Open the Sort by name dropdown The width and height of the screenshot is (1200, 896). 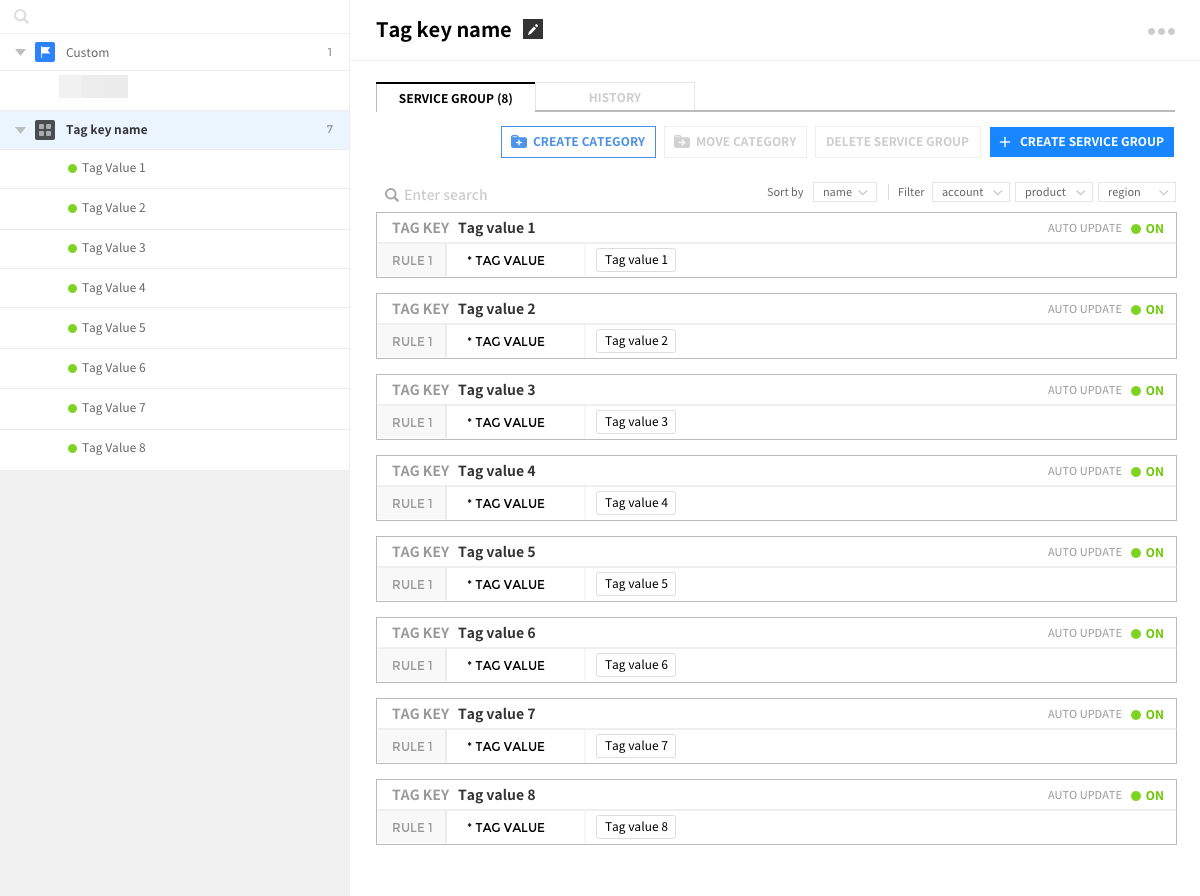click(845, 192)
